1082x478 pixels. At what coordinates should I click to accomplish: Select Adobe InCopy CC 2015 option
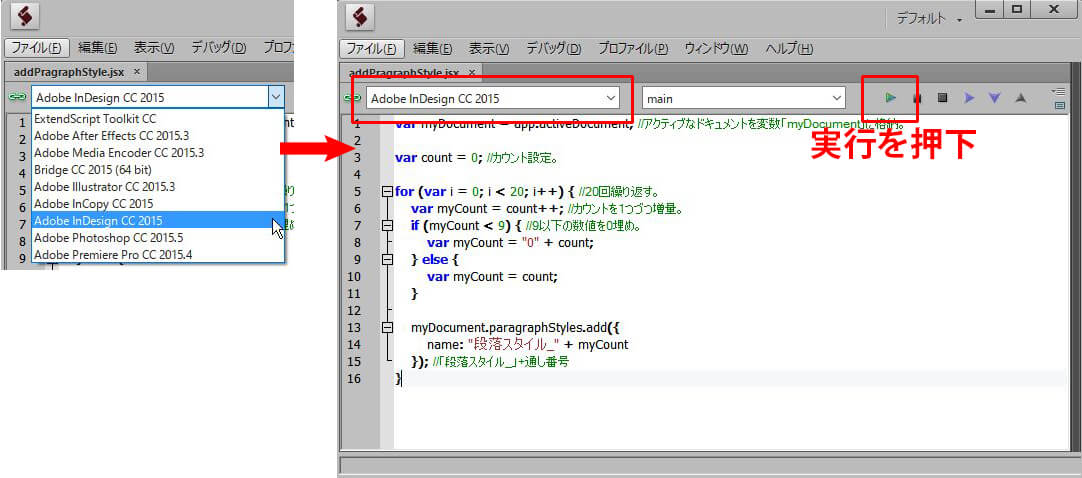coord(158,203)
